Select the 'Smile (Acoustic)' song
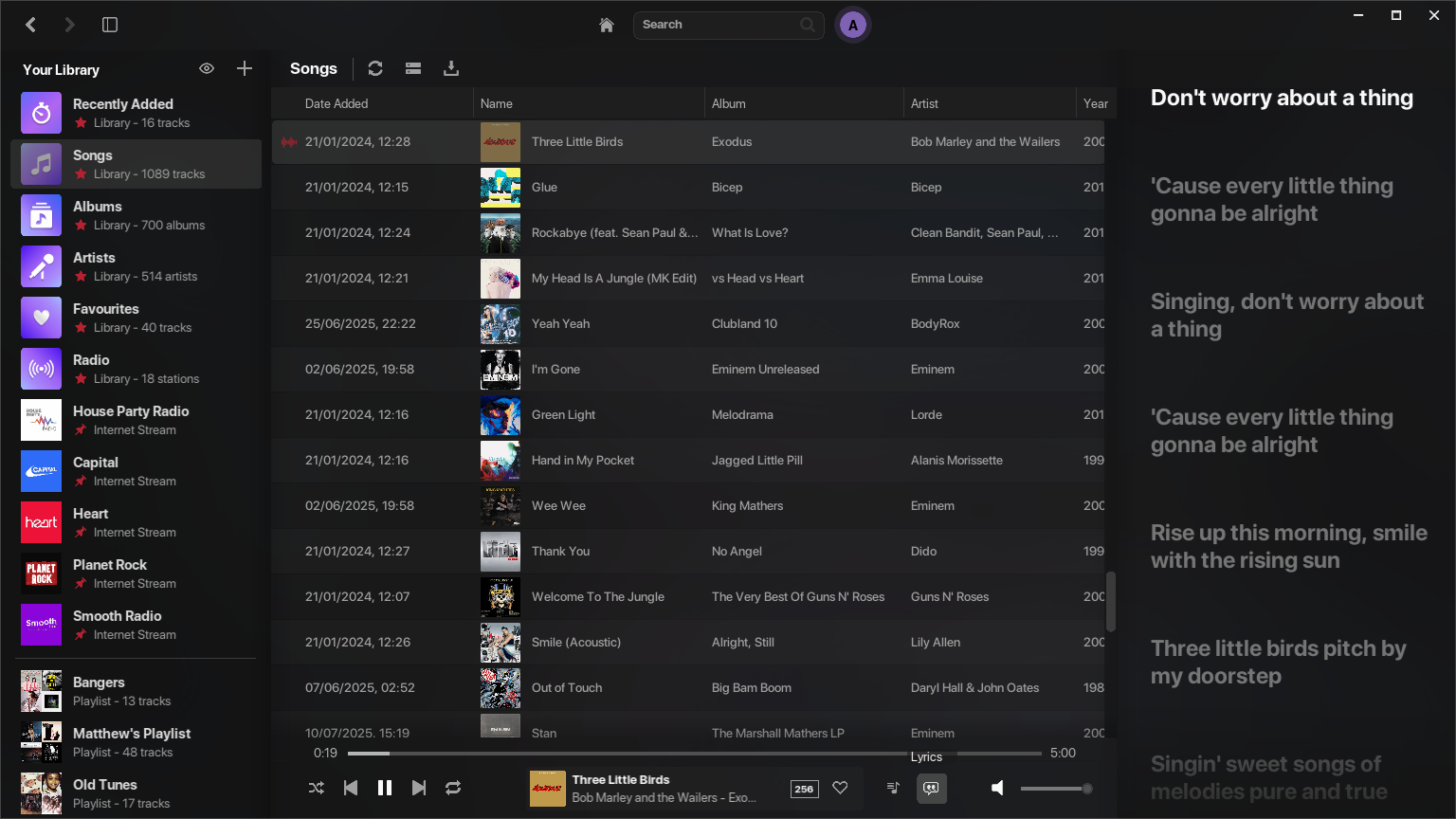1456x819 pixels. [x=575, y=642]
